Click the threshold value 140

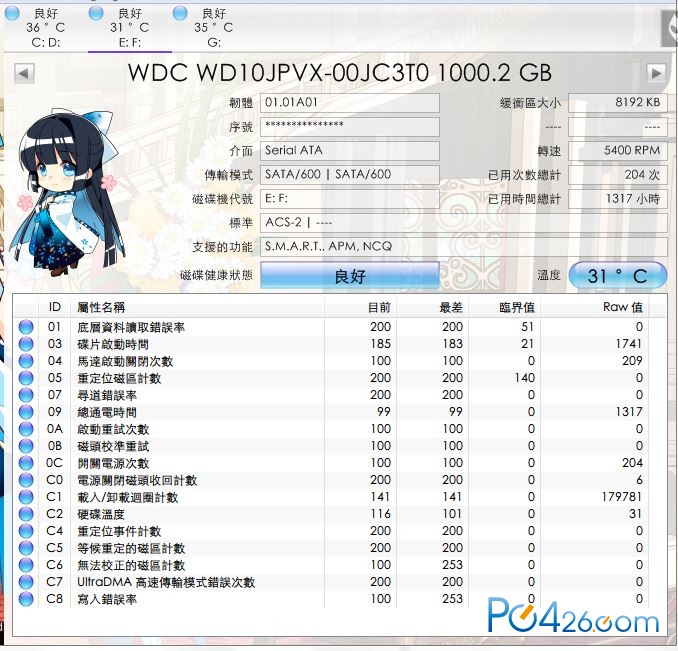click(x=524, y=378)
